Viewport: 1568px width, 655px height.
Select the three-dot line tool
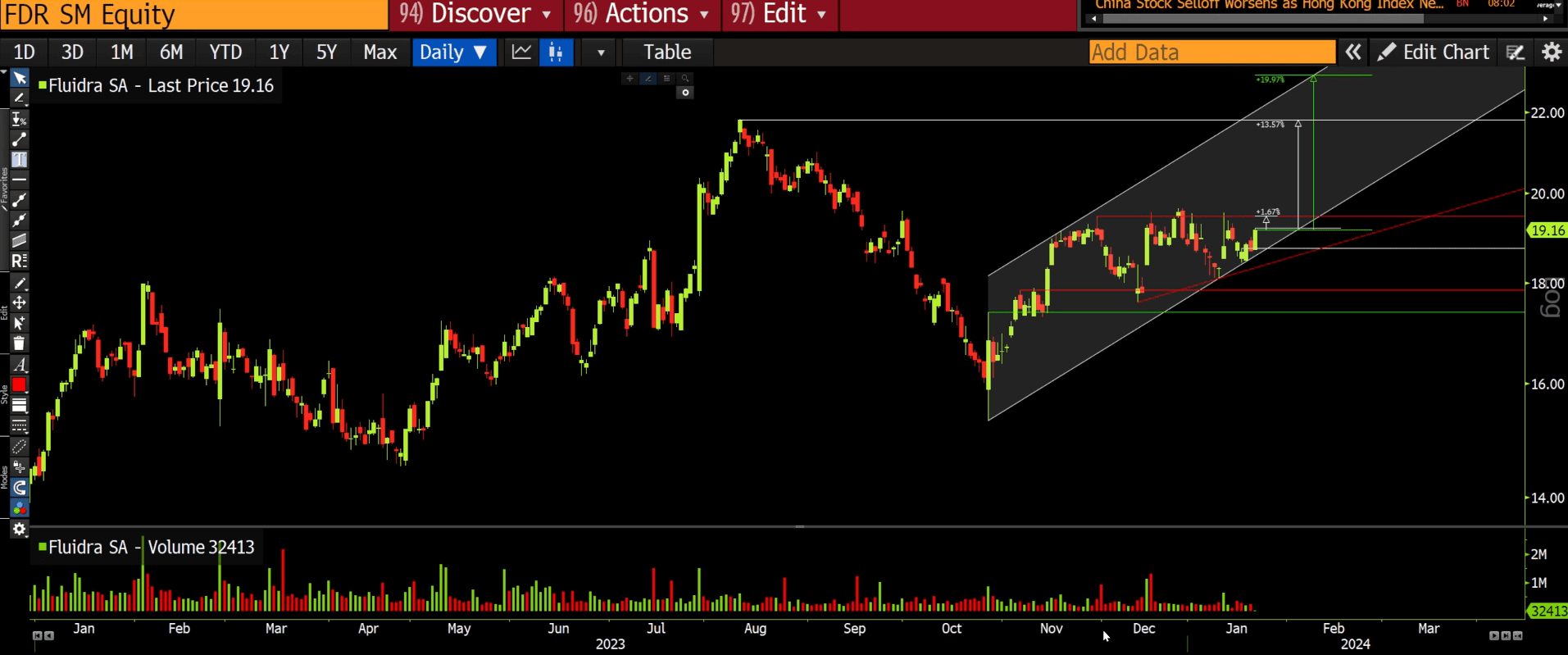point(19,220)
